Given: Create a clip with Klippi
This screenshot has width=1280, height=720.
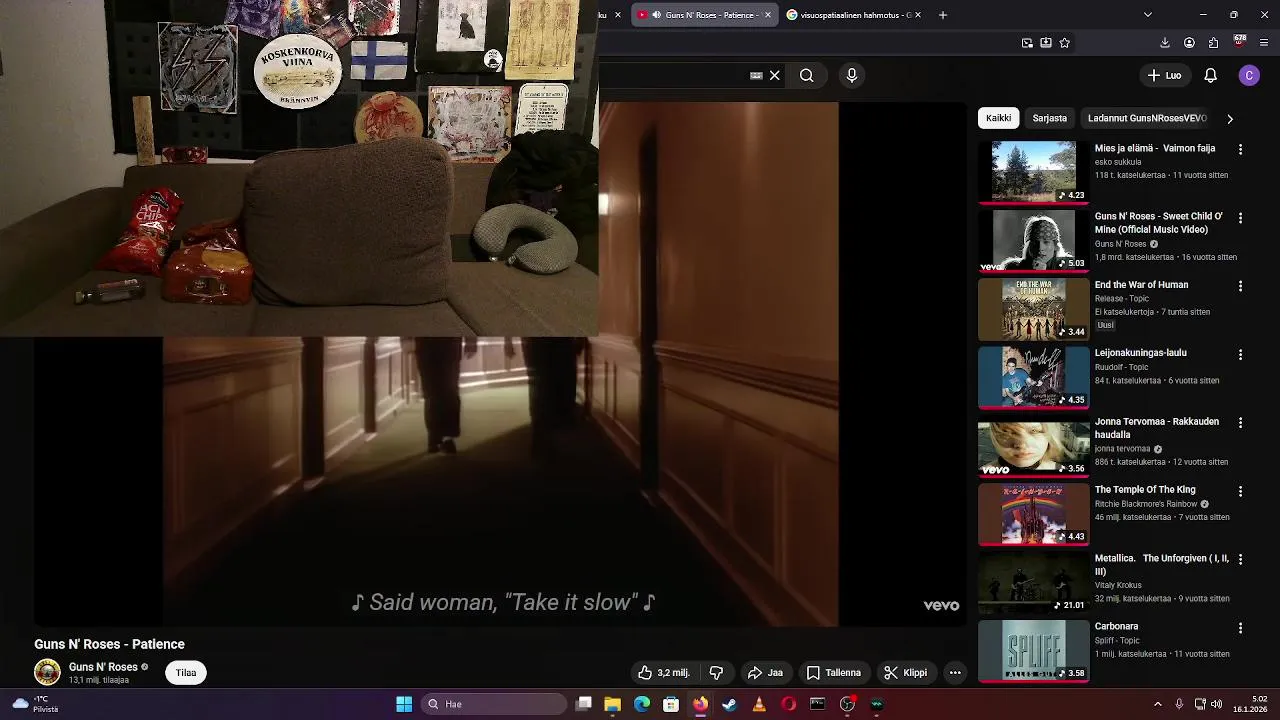Looking at the screenshot, I should pos(905,673).
